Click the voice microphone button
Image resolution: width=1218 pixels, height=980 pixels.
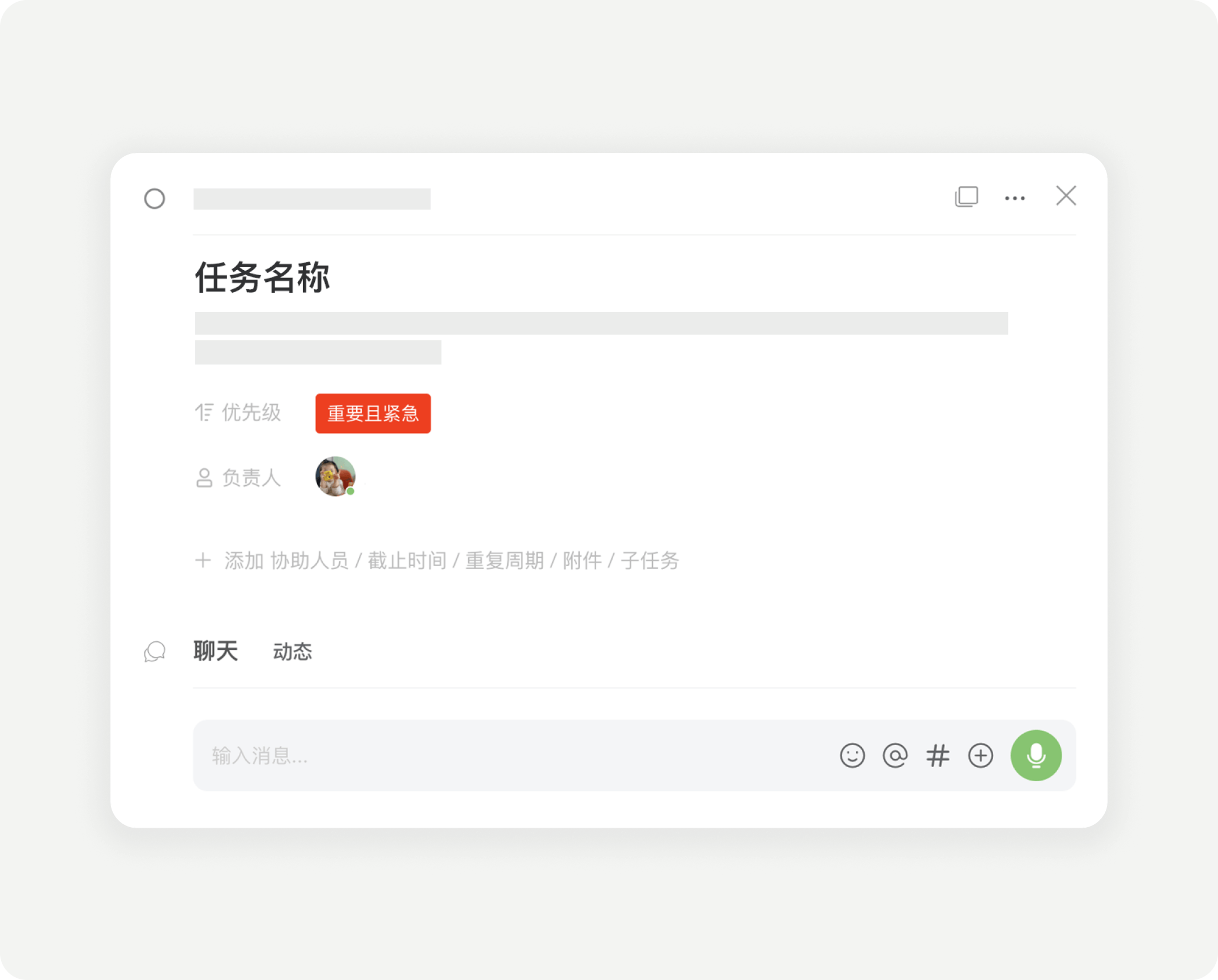[x=1037, y=756]
